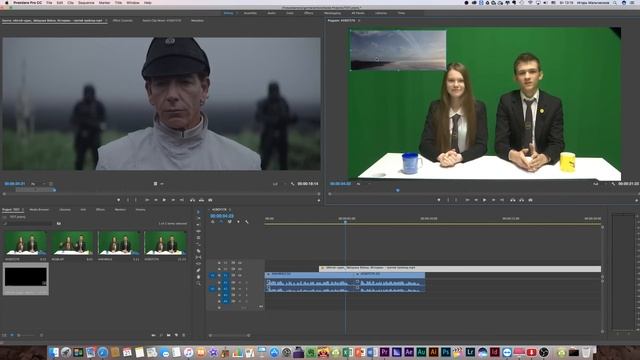The image size is (640, 360).
Task: Switch to the Color workspace
Action: (290, 13)
